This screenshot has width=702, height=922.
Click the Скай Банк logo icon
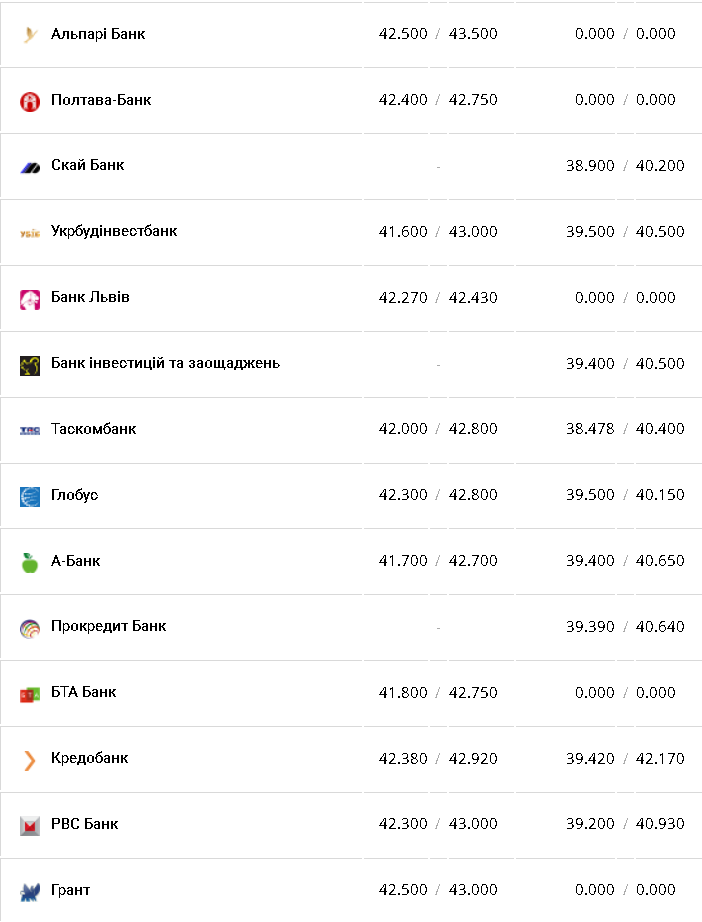pyautogui.click(x=30, y=167)
